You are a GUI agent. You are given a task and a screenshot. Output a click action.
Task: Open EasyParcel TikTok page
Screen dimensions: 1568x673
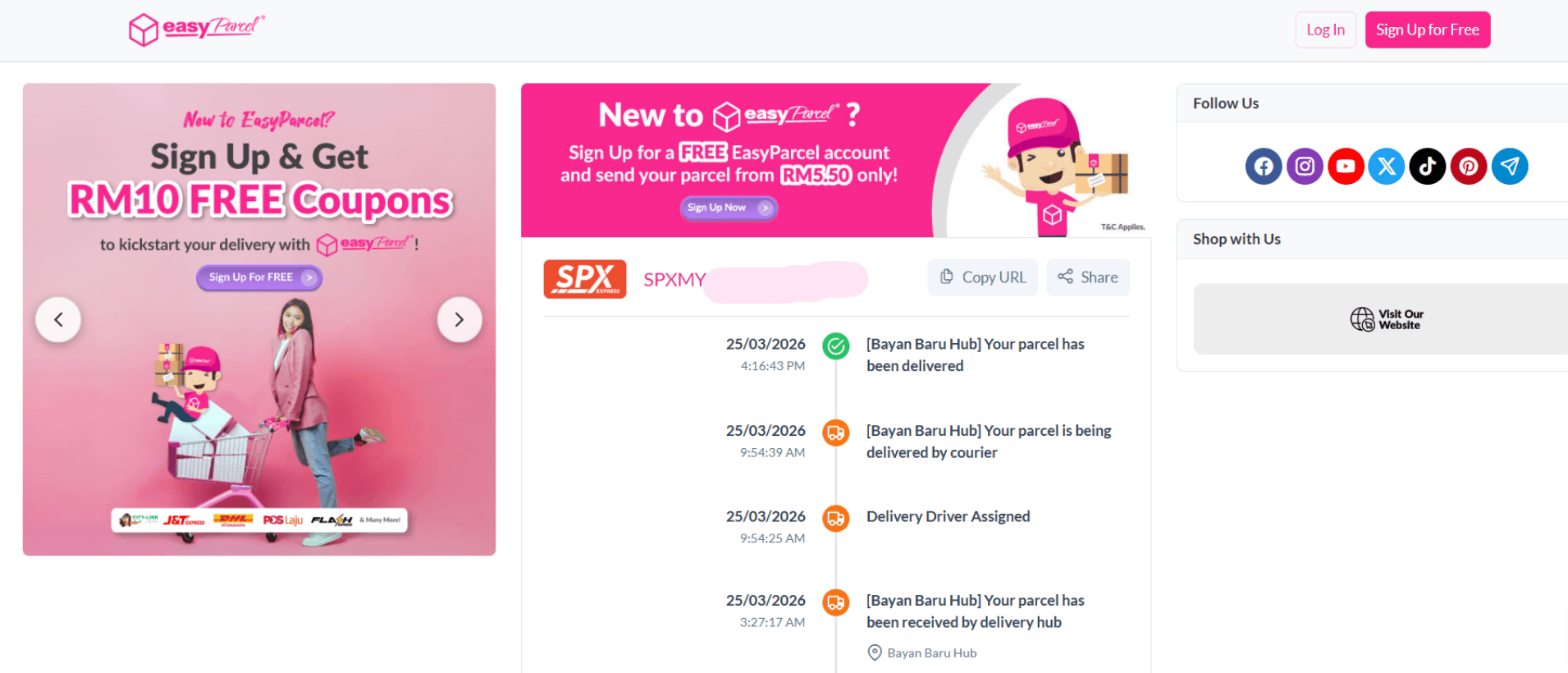1428,167
